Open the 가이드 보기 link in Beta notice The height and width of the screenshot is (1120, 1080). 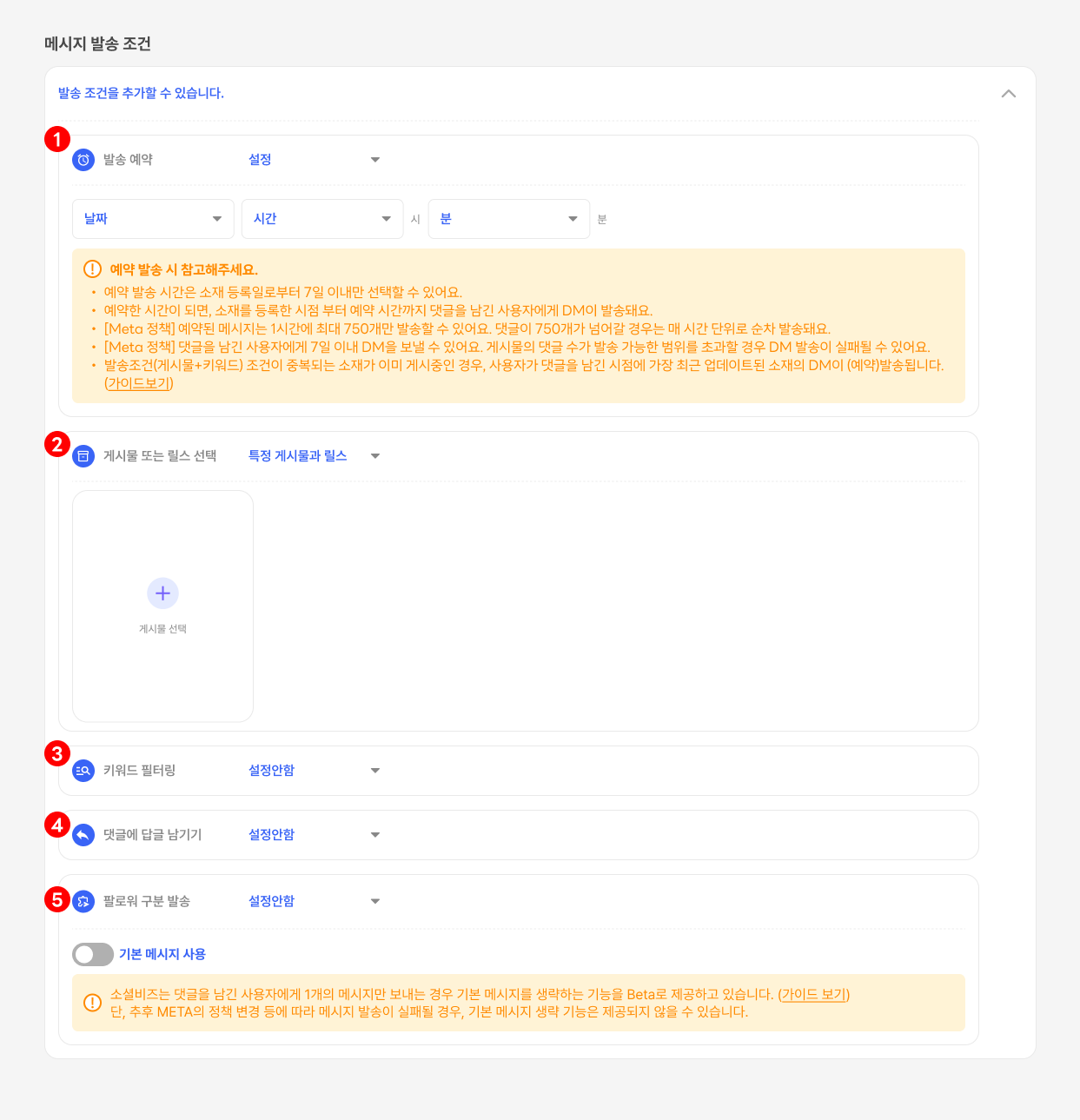tap(813, 994)
